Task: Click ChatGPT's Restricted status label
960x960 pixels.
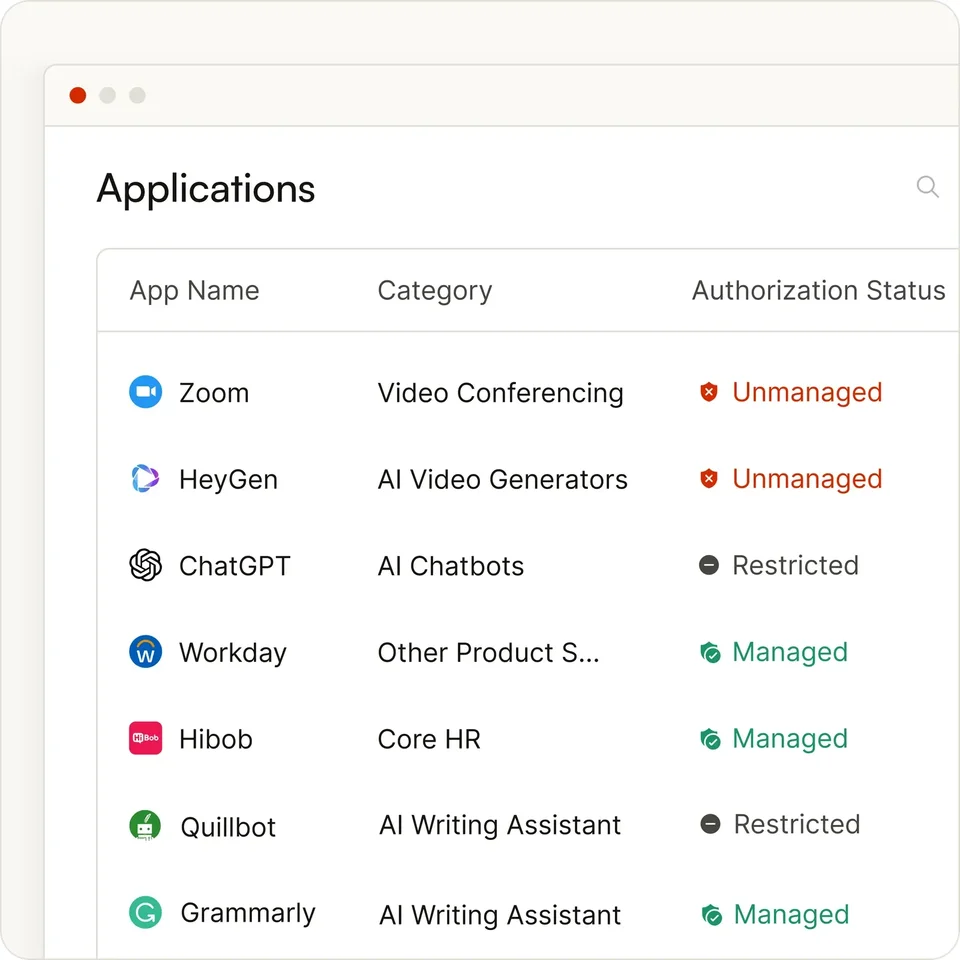Action: pyautogui.click(x=795, y=565)
